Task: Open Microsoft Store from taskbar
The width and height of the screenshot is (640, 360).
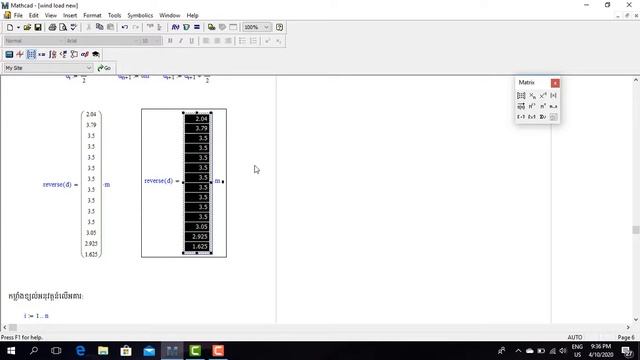Action: [126, 351]
